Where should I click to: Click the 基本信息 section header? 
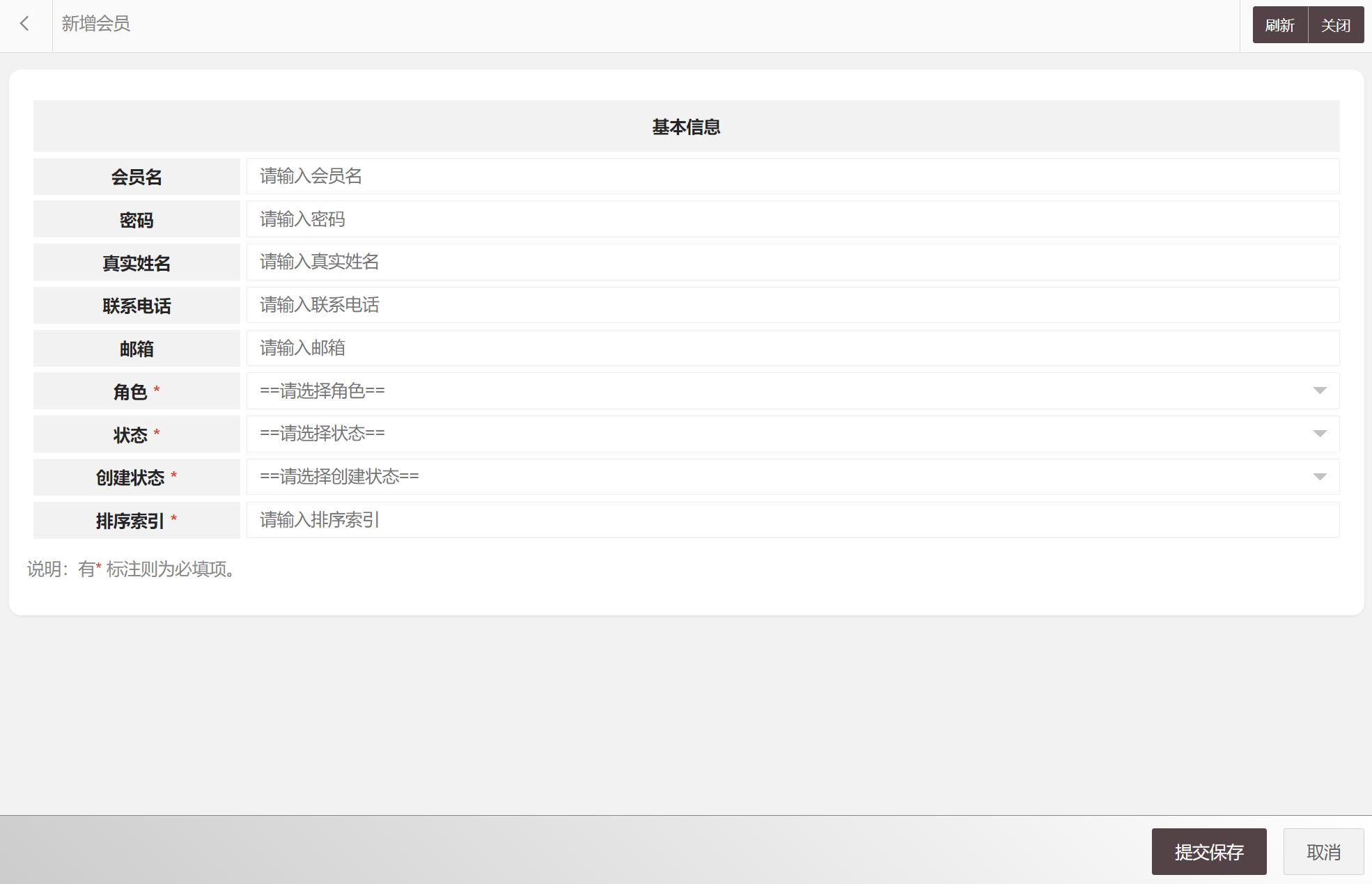686,127
